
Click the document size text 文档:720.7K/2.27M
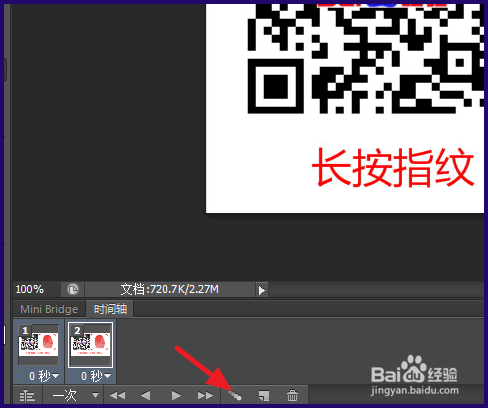[x=170, y=289]
